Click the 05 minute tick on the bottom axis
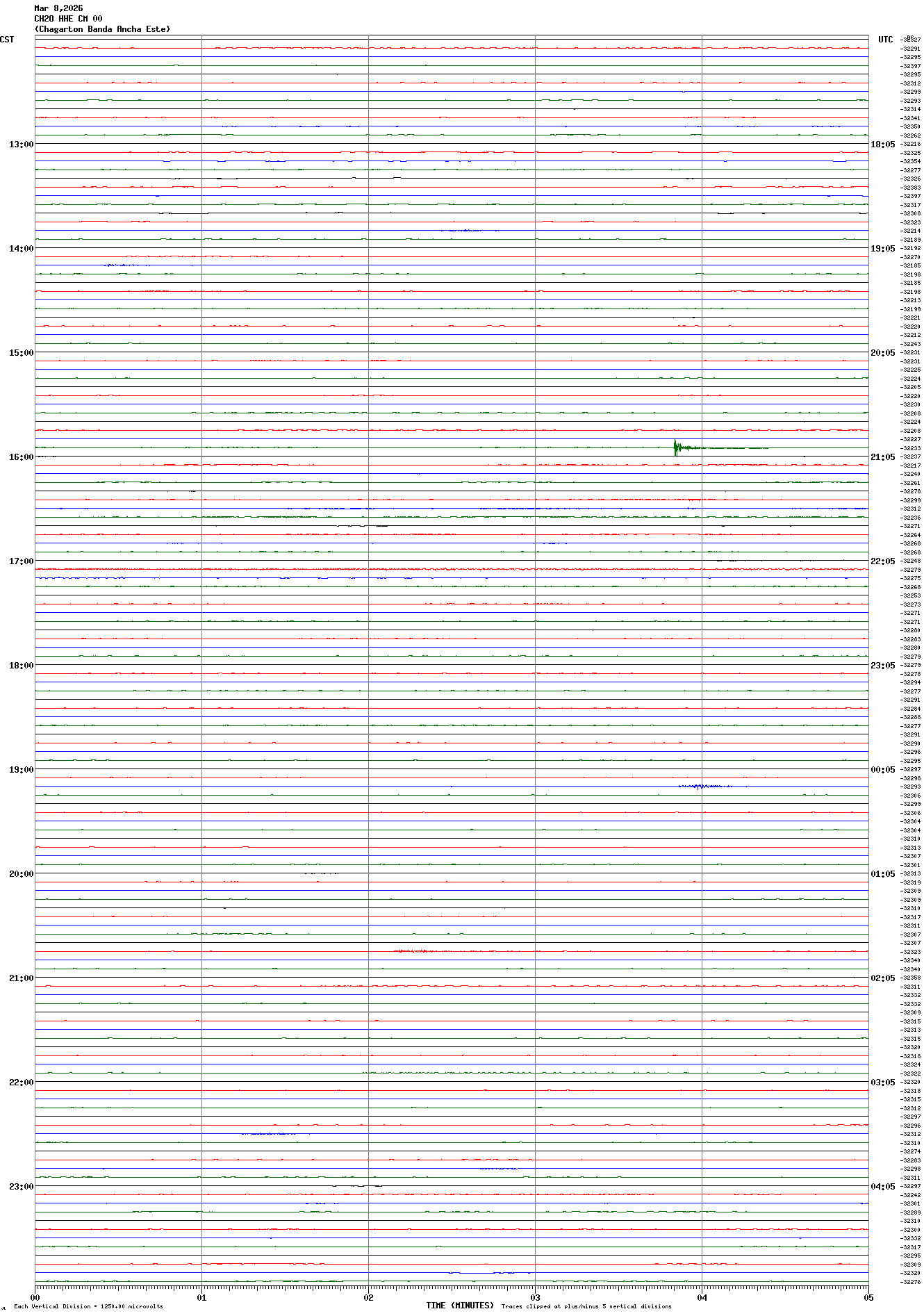 (868, 1297)
